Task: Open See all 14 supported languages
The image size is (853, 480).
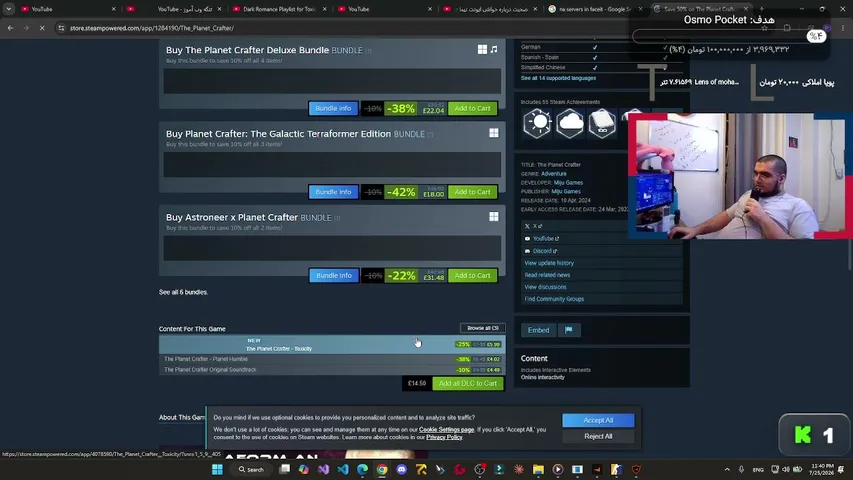Action: pos(558,78)
